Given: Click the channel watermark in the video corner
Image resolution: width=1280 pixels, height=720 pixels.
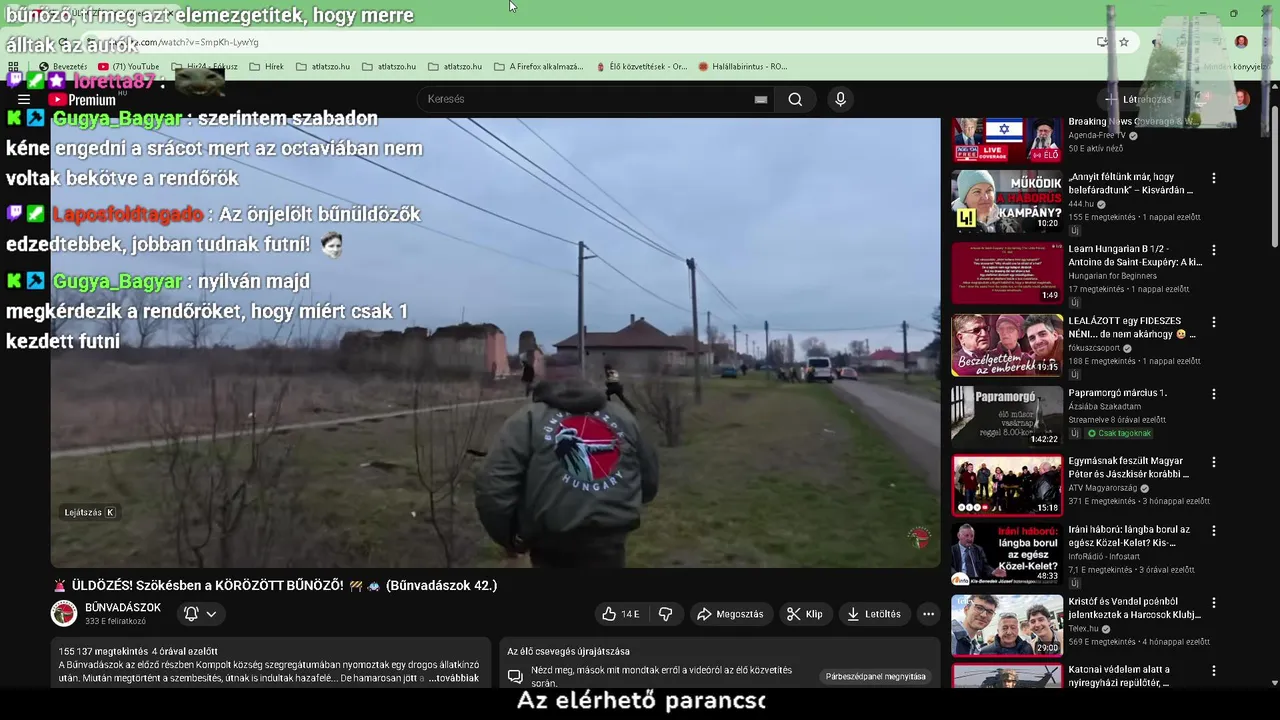Looking at the screenshot, I should pyautogui.click(x=918, y=538).
